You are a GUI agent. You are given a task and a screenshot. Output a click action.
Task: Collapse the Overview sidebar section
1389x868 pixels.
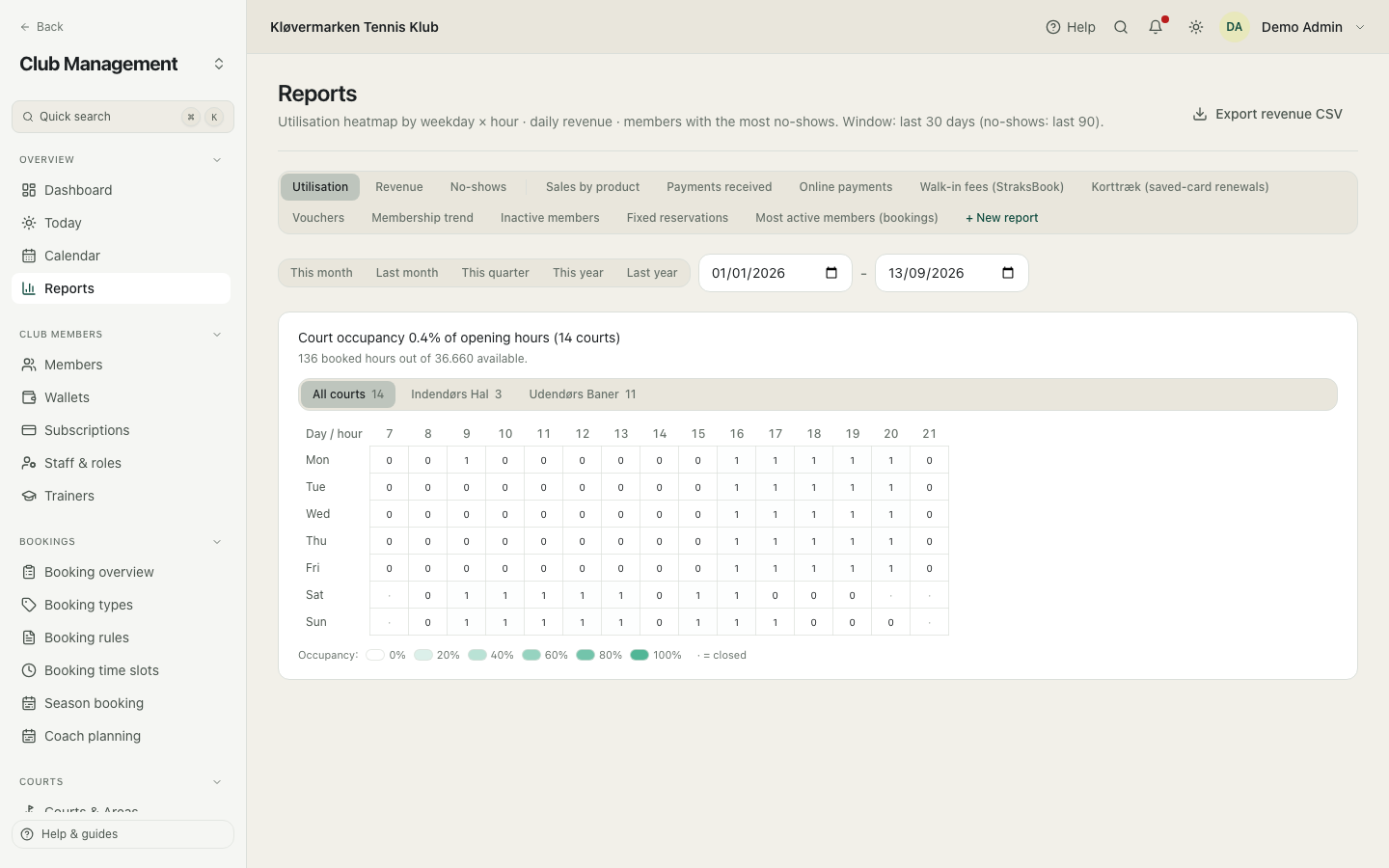coord(217,160)
